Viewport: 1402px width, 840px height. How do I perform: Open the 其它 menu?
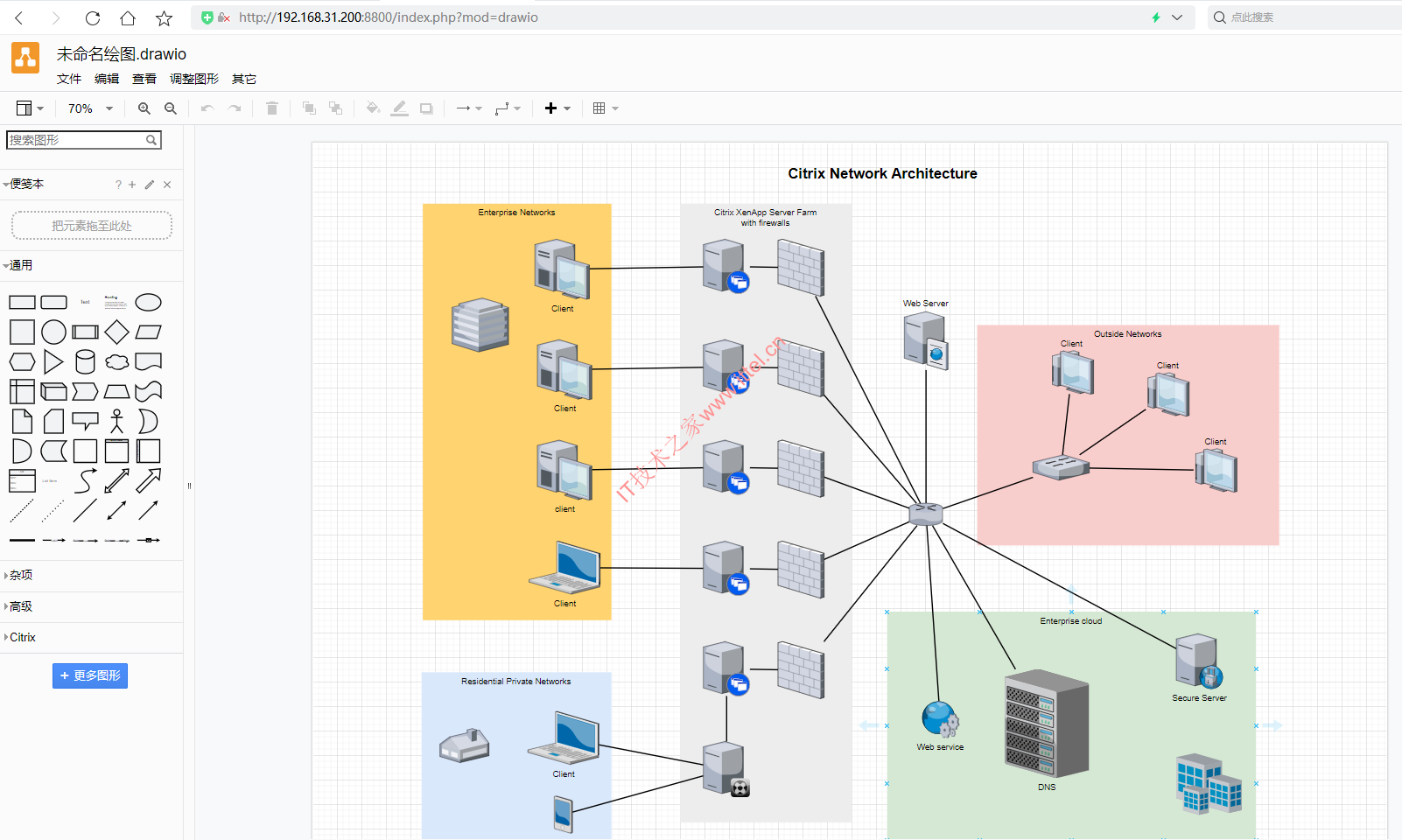(244, 79)
